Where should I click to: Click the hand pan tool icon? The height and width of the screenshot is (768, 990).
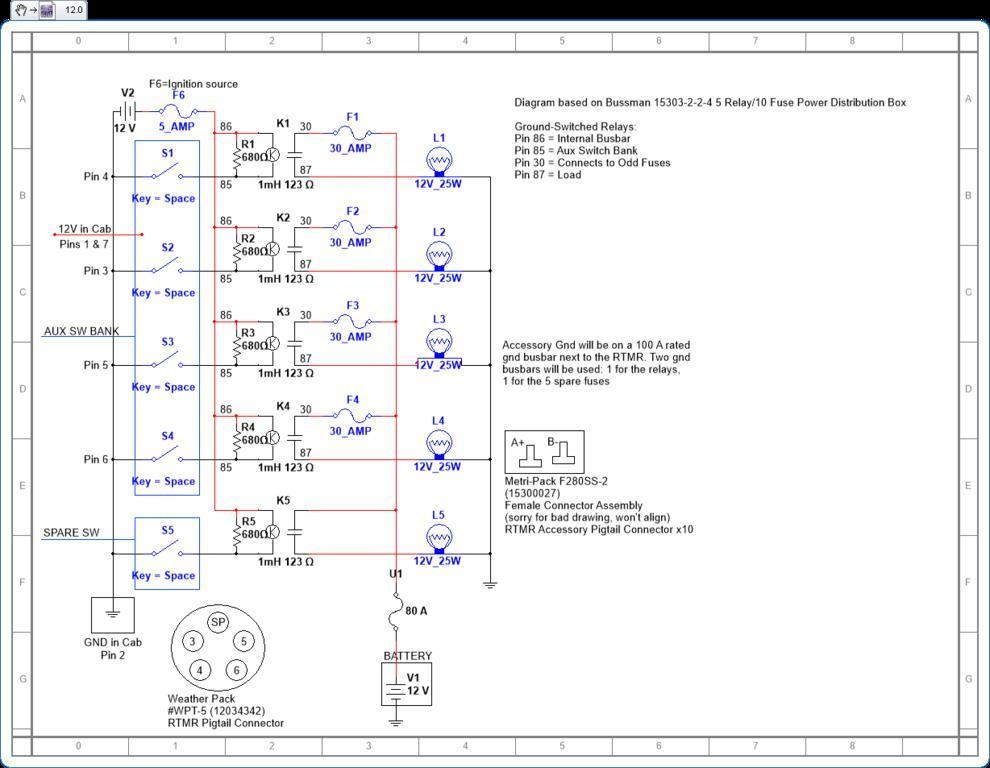[21, 9]
